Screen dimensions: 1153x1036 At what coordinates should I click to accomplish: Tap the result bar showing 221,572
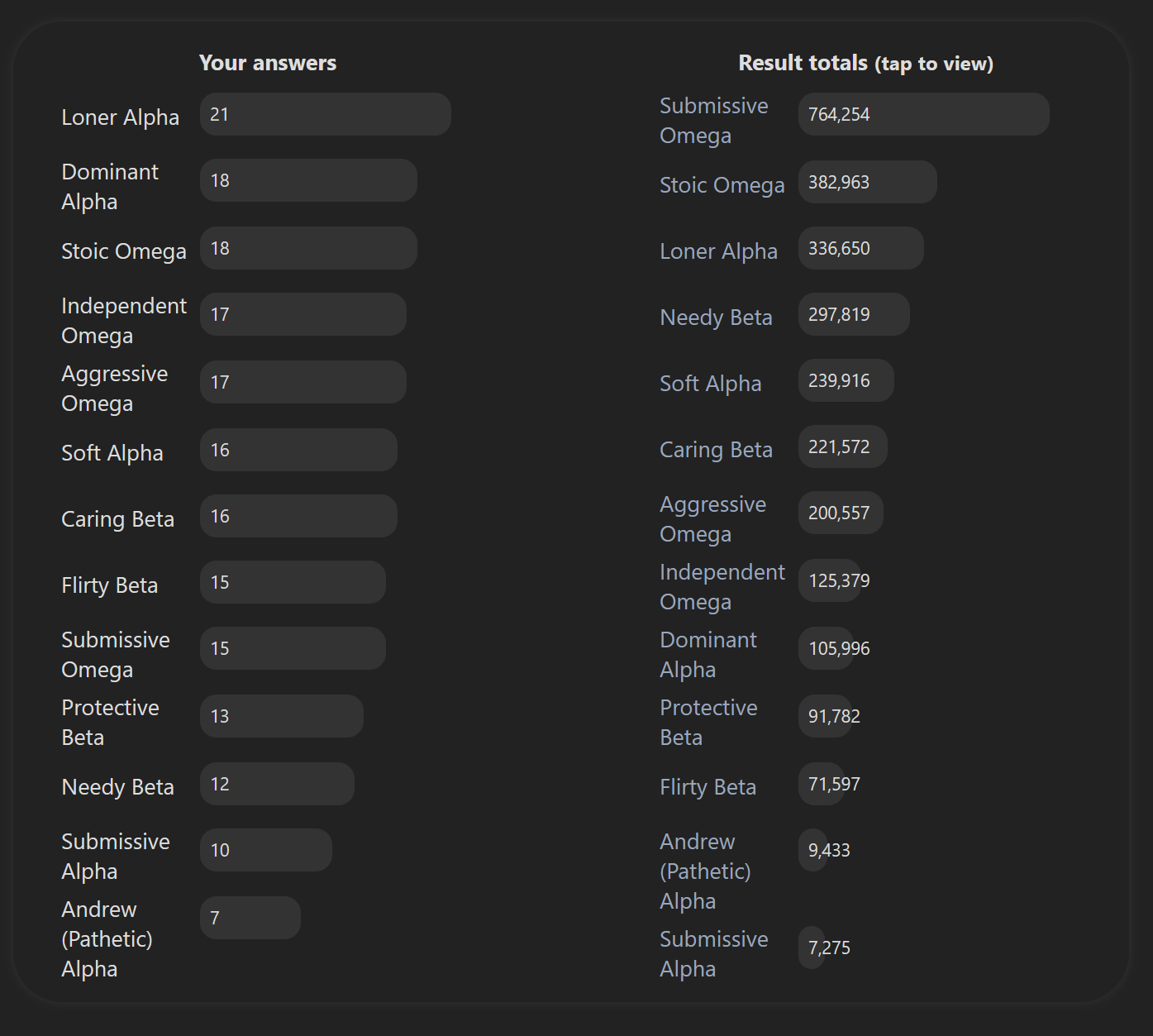tap(843, 446)
